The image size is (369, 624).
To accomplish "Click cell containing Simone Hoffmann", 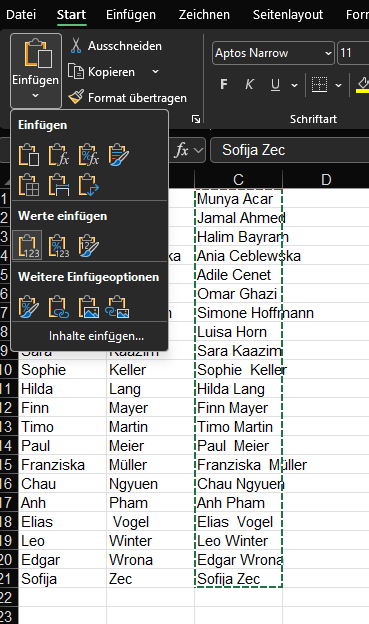I will pyautogui.click(x=238, y=313).
